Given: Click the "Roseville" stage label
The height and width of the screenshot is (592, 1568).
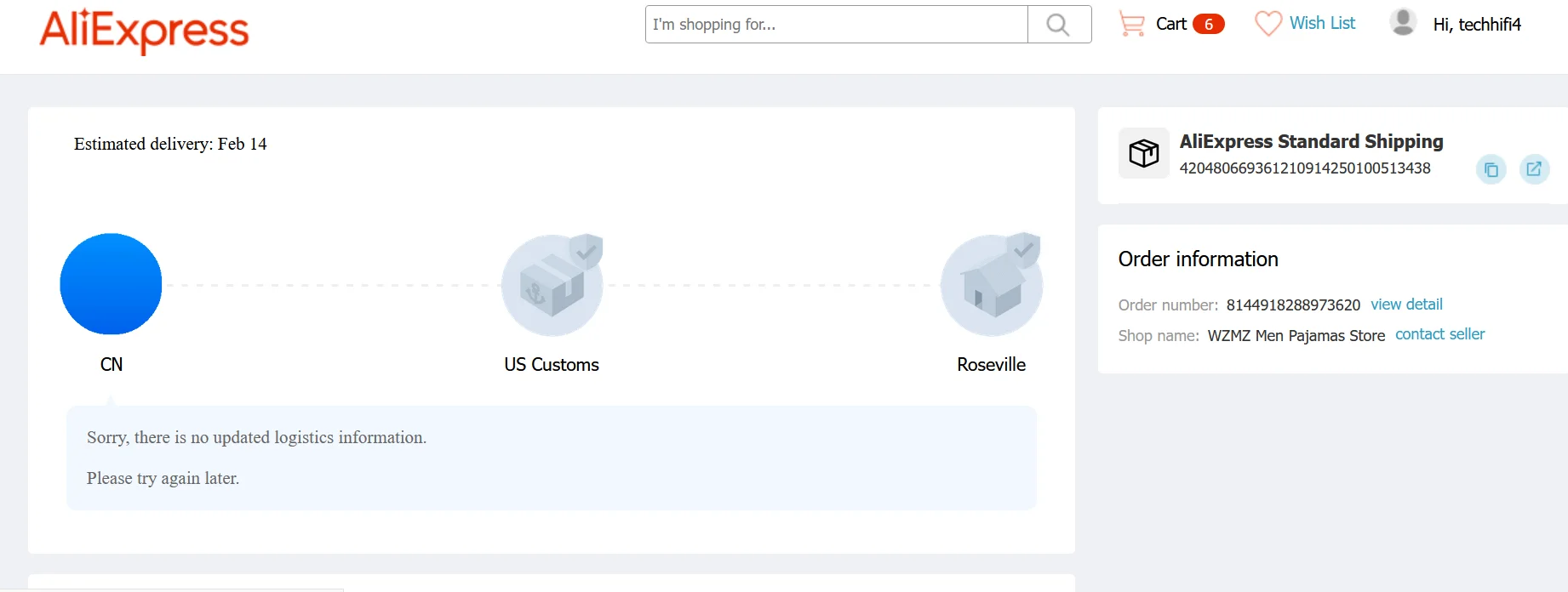Looking at the screenshot, I should coord(991,364).
